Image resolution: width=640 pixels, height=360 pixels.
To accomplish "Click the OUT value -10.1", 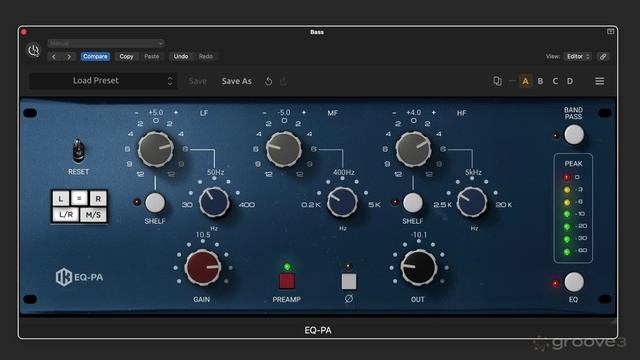I will pyautogui.click(x=419, y=235).
